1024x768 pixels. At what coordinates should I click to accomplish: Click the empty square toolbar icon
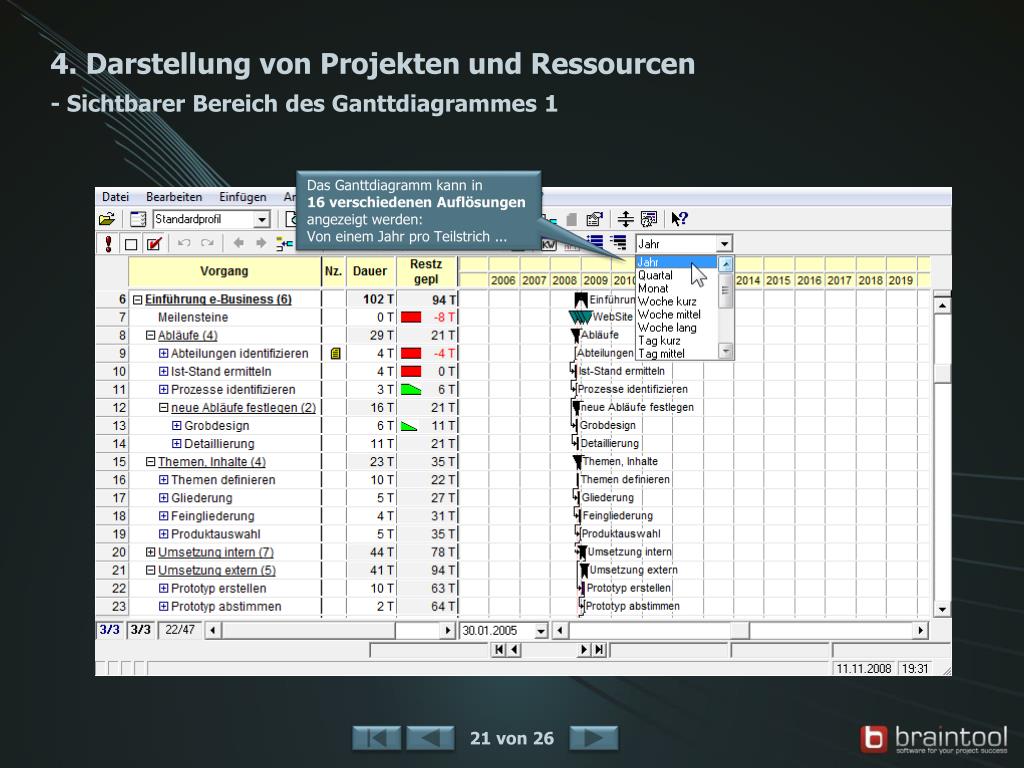point(131,244)
